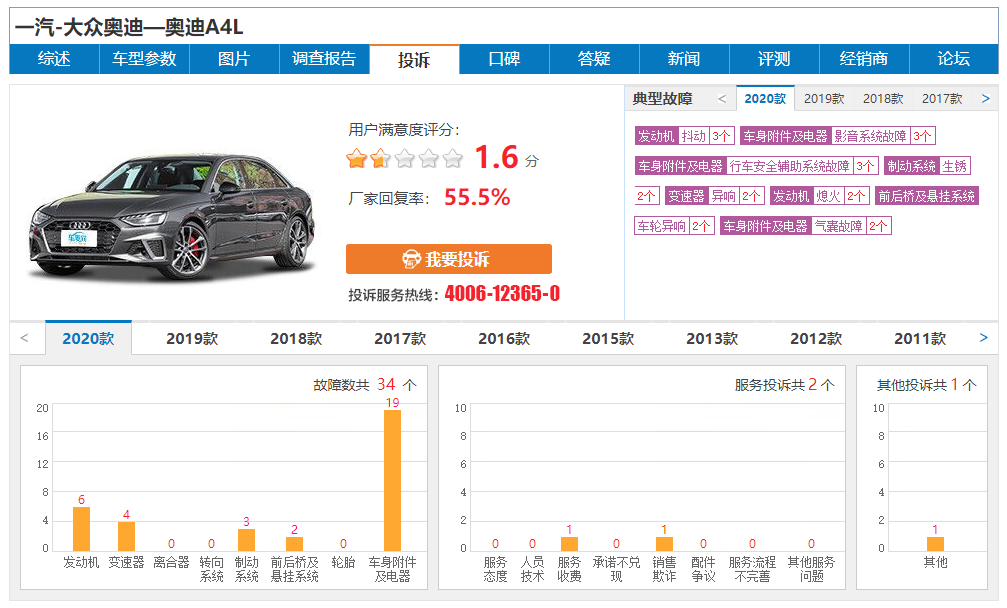Image resolution: width=1007 pixels, height=608 pixels.
Task: Click the first rating star
Action: (x=356, y=158)
